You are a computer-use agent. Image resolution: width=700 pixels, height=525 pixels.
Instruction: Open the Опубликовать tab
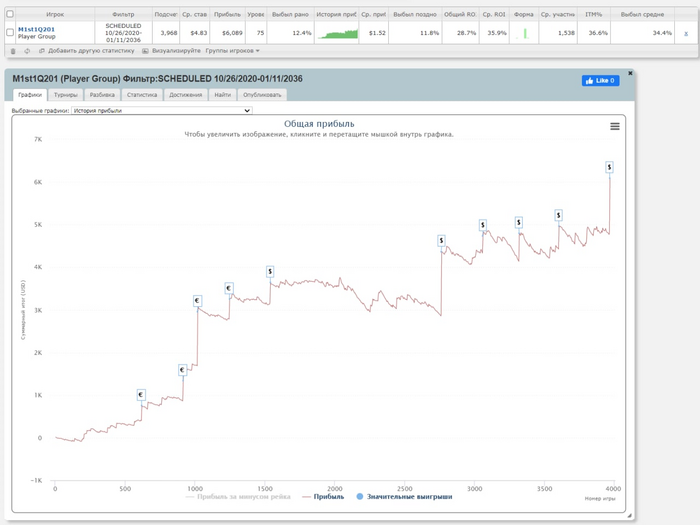(x=262, y=95)
